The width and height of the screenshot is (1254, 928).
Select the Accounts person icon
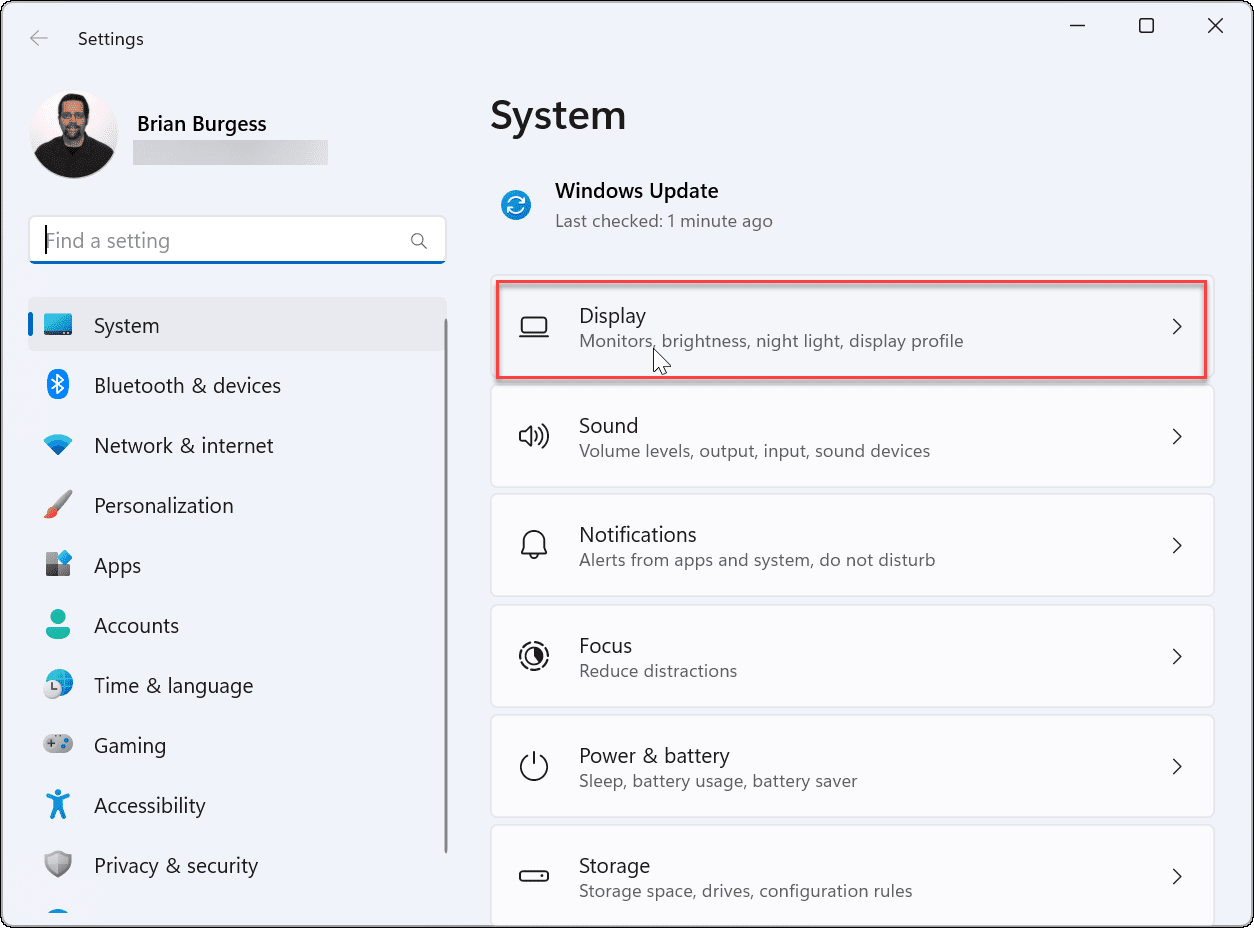pos(58,625)
